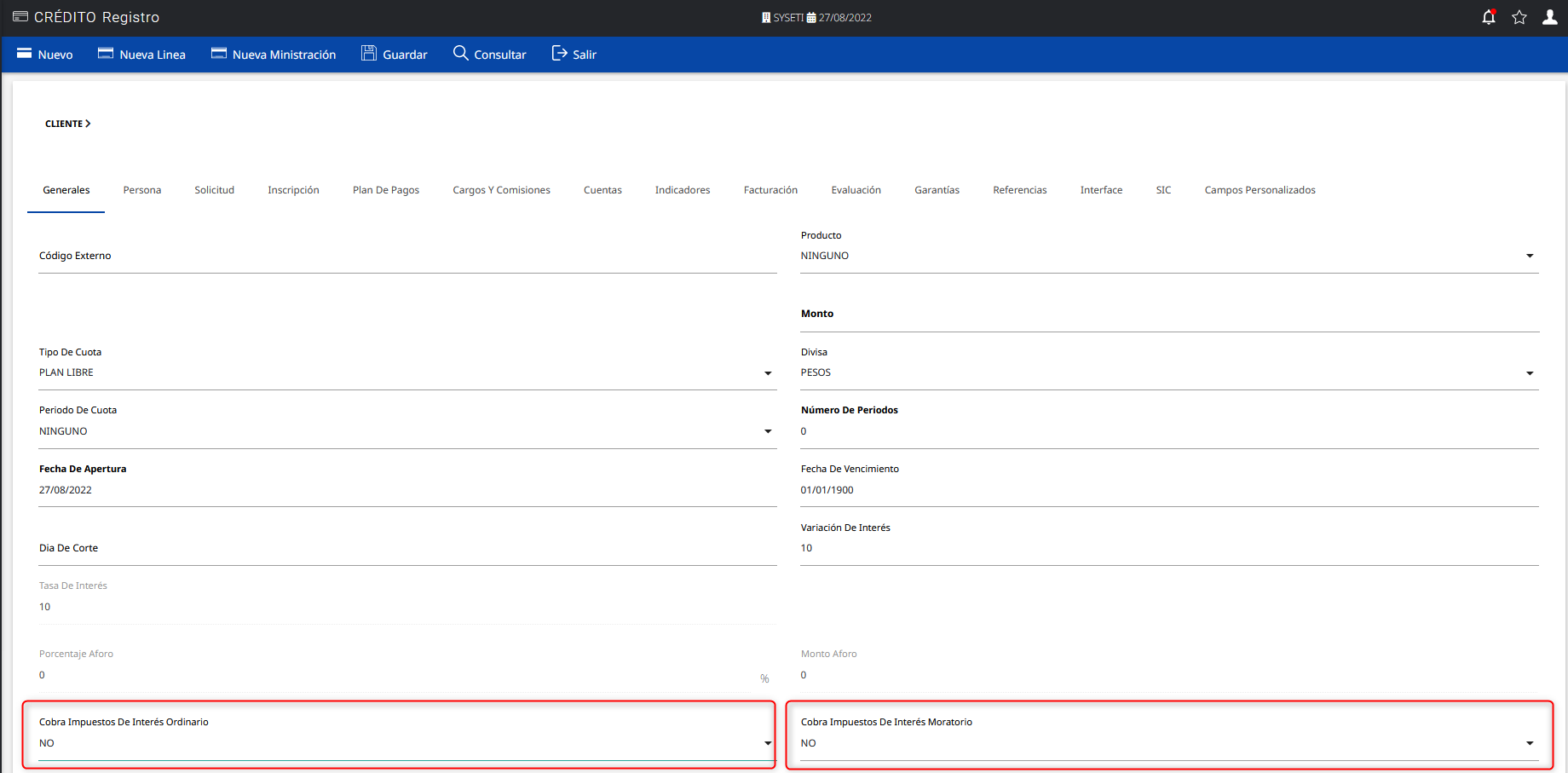Expand the CLIENTE section chevron

coord(89,123)
